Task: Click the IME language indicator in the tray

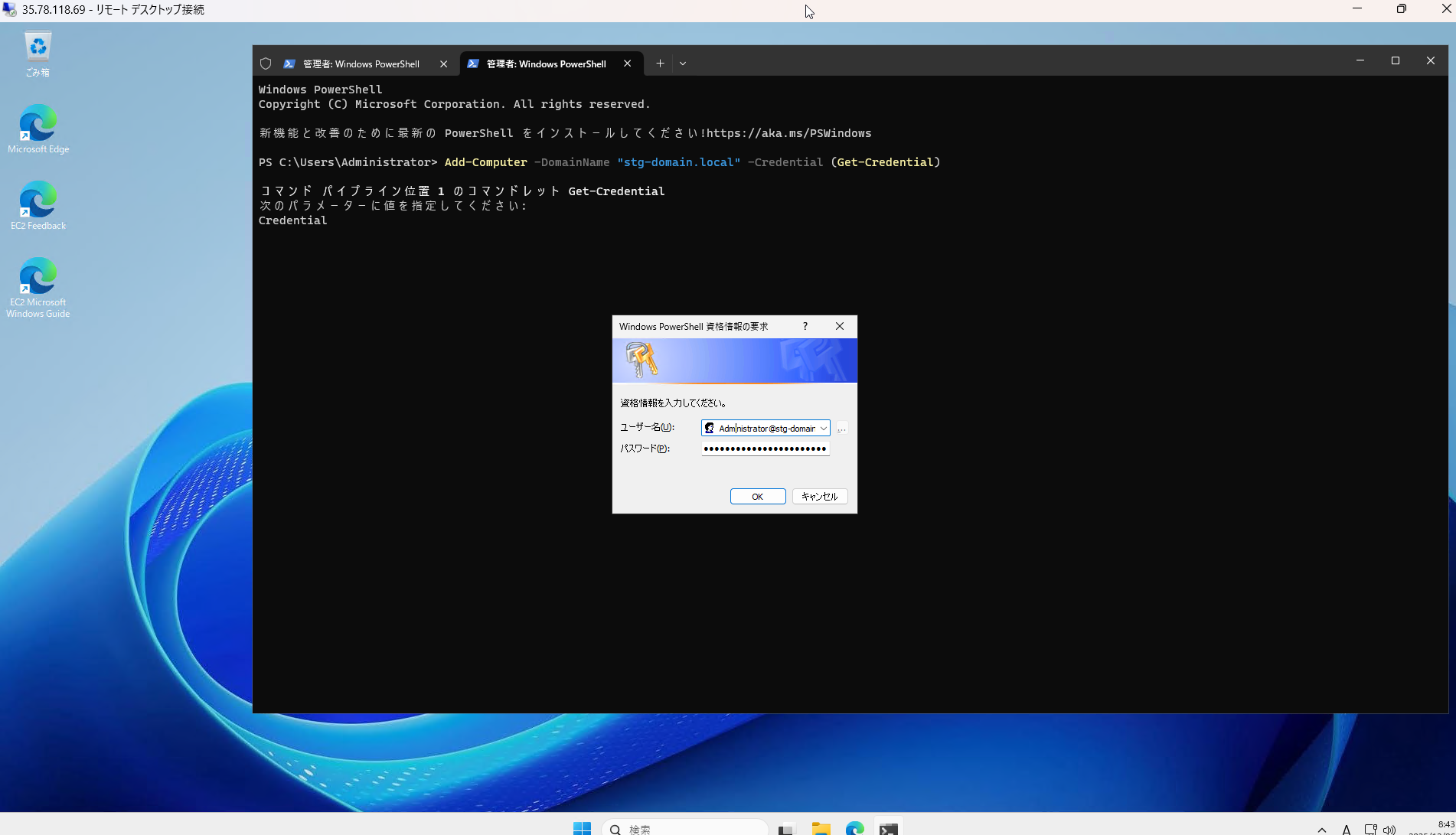Action: click(x=1345, y=829)
